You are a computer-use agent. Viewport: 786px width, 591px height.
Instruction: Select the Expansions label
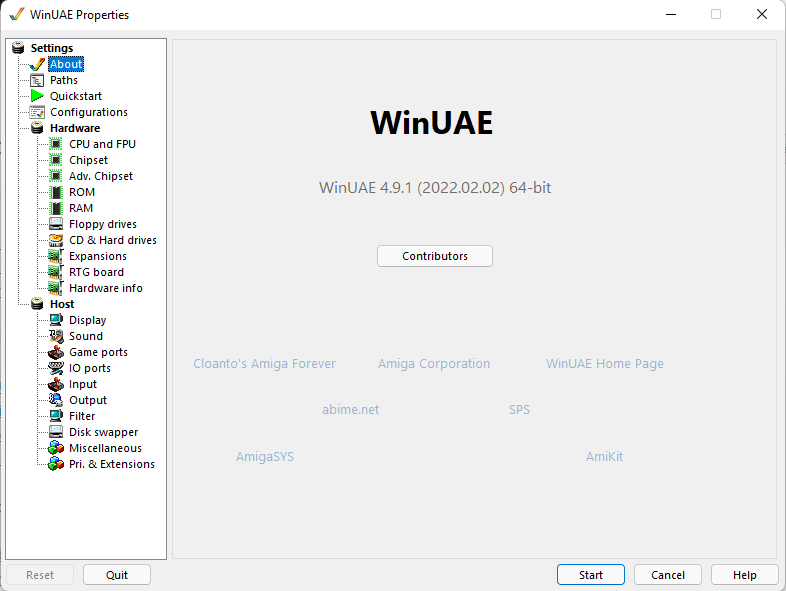tap(98, 256)
